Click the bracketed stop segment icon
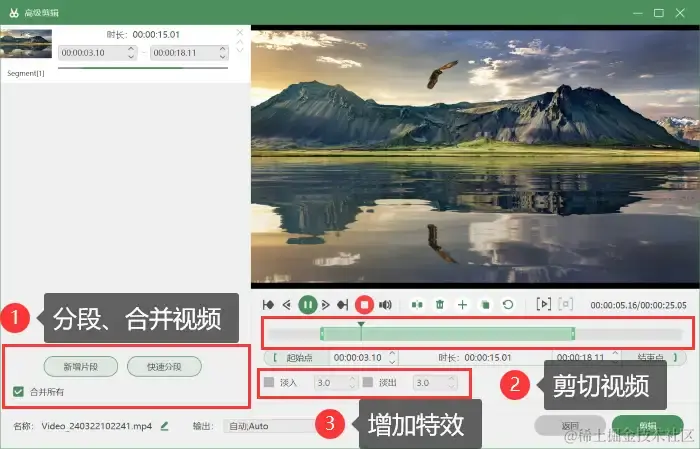The image size is (700, 449). [x=566, y=304]
